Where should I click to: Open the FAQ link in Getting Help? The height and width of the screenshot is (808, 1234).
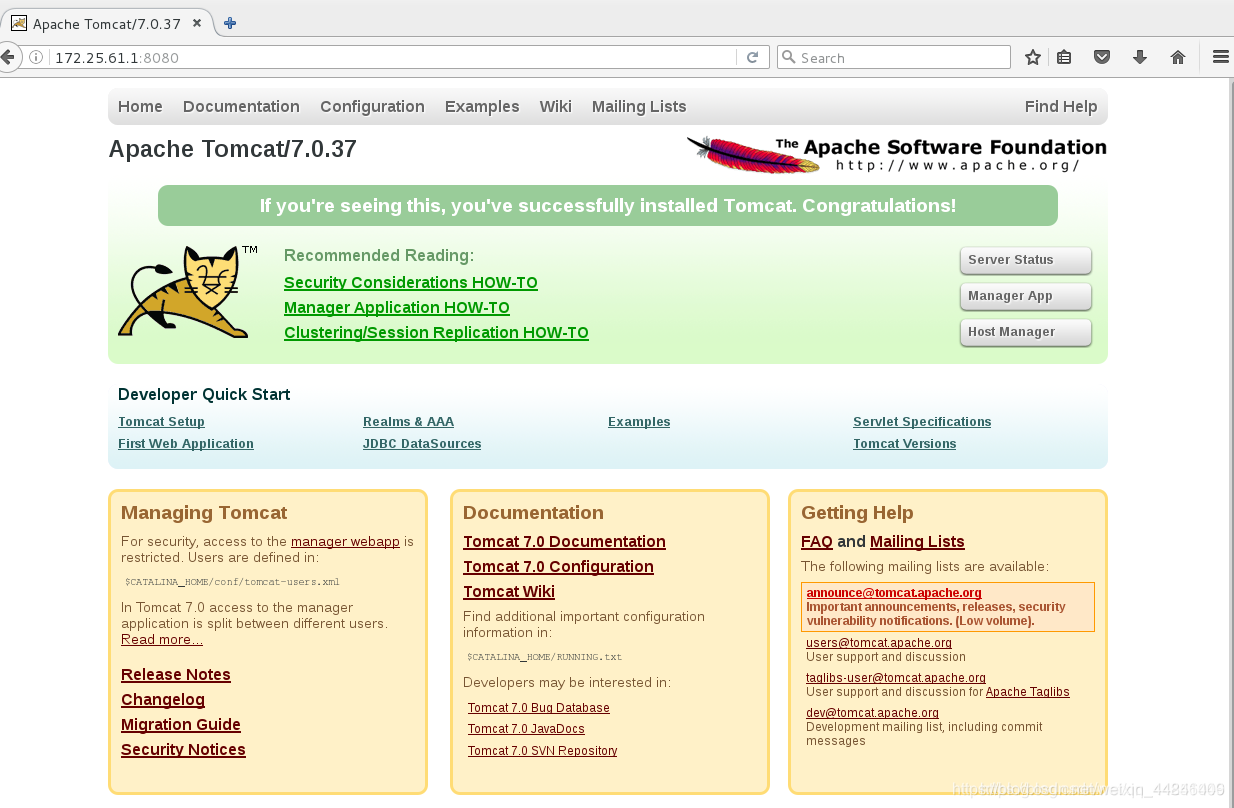[x=817, y=542]
